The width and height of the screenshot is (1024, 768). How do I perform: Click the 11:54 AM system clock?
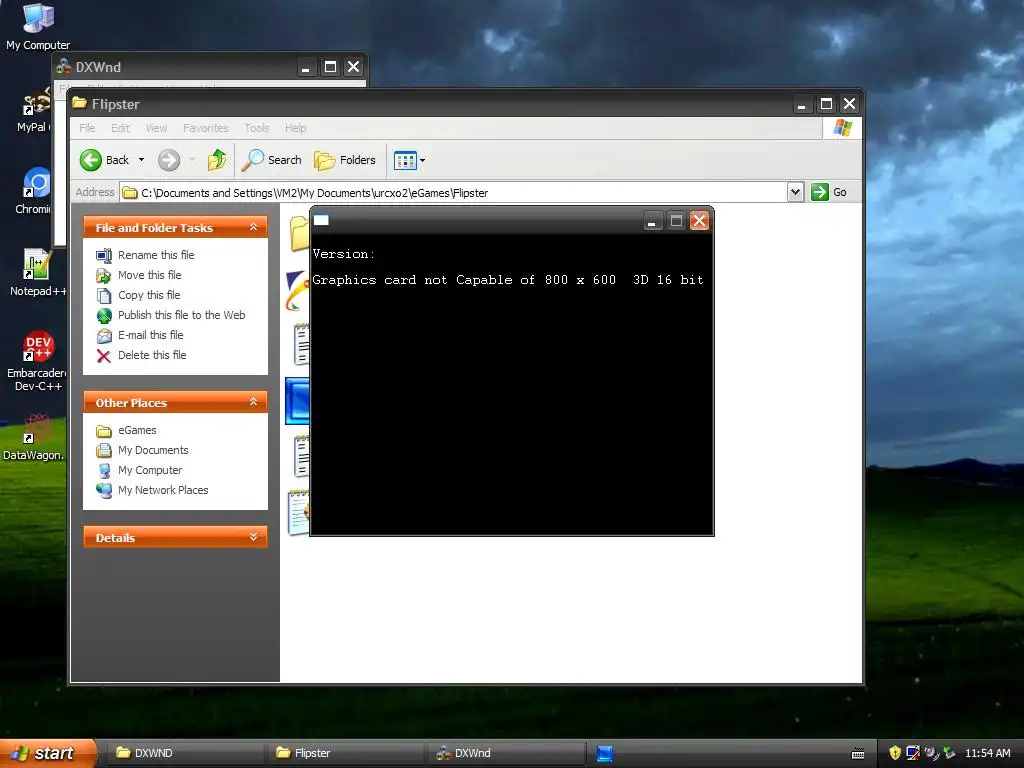click(987, 753)
